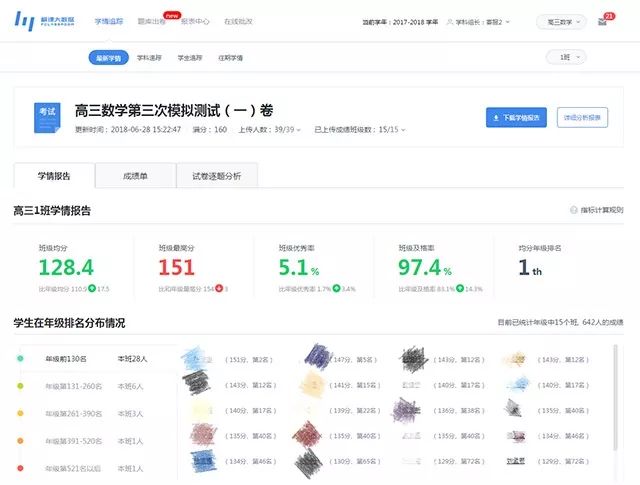Switch to the 学情报告 tab

[x=54, y=176]
